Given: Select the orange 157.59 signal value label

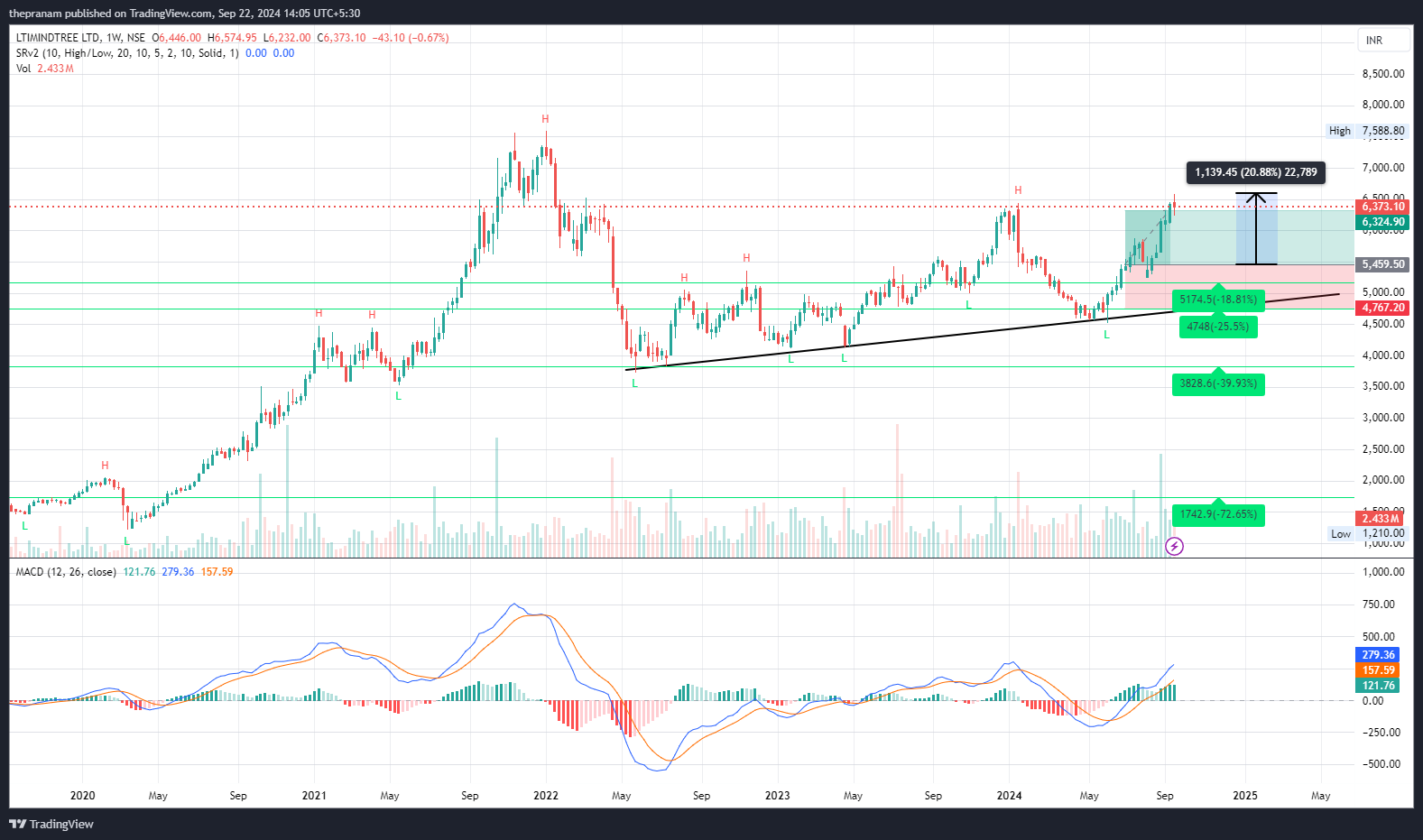Looking at the screenshot, I should [1378, 670].
